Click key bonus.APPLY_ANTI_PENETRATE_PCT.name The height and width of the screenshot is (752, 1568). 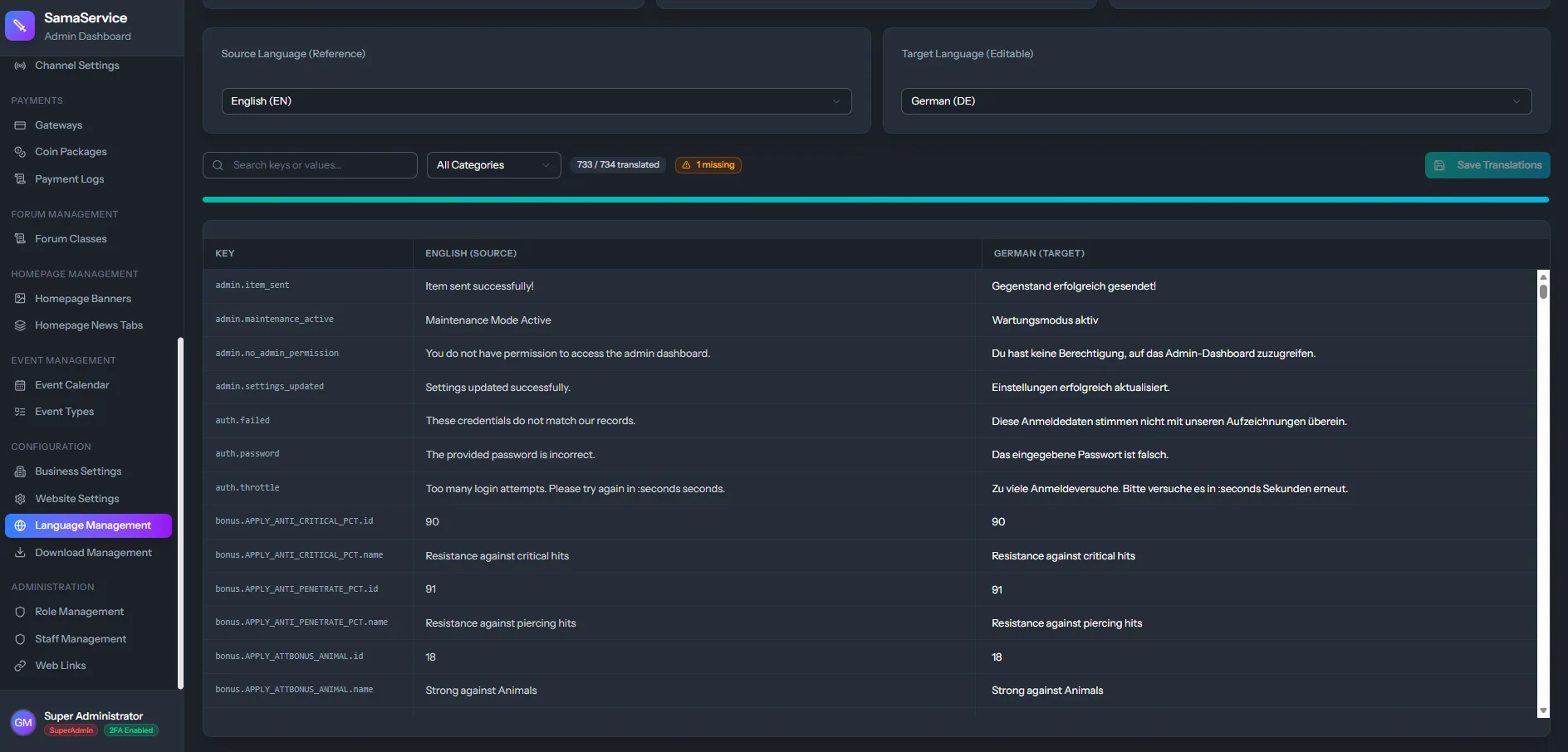[x=301, y=623]
